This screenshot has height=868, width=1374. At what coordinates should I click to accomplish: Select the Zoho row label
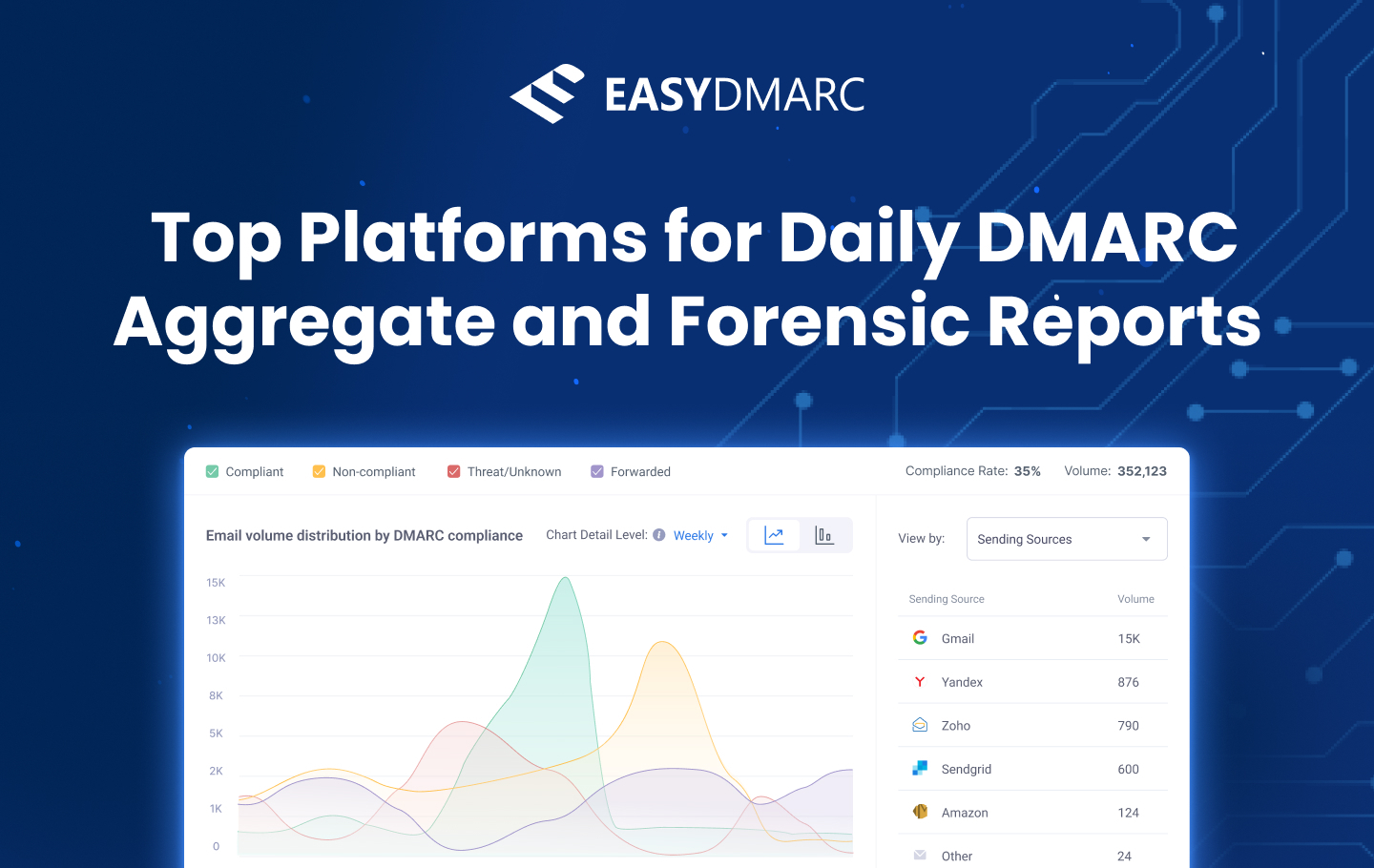pyautogui.click(x=956, y=726)
